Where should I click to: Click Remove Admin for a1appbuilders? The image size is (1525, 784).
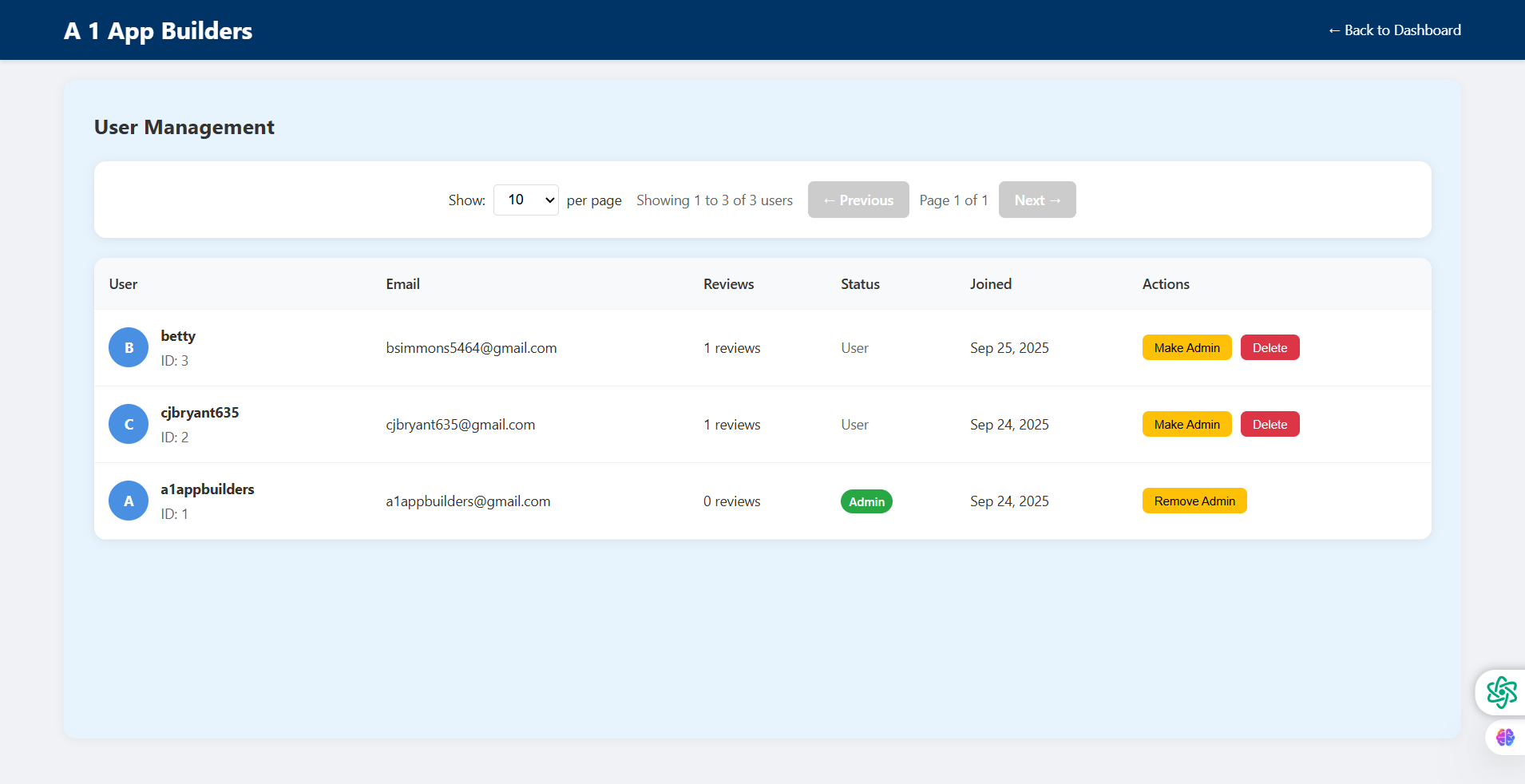pos(1194,501)
